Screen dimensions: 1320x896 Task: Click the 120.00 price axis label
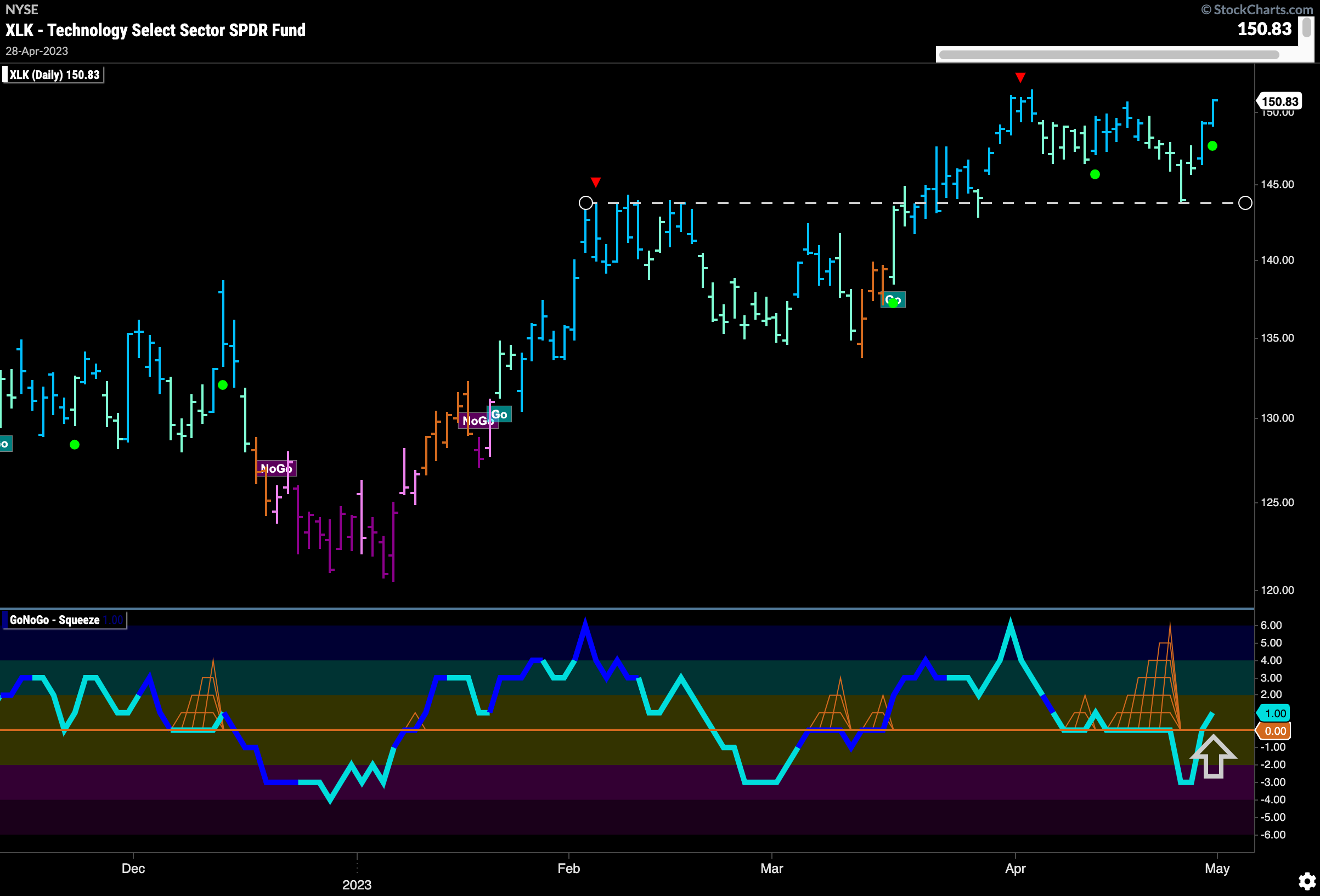(1277, 590)
